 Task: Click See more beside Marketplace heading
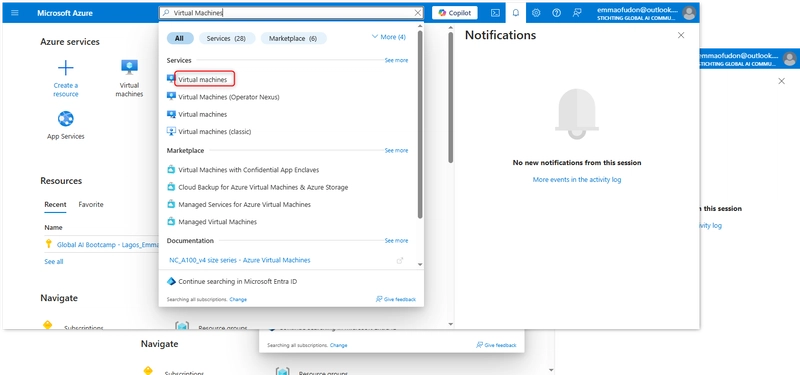(396, 151)
